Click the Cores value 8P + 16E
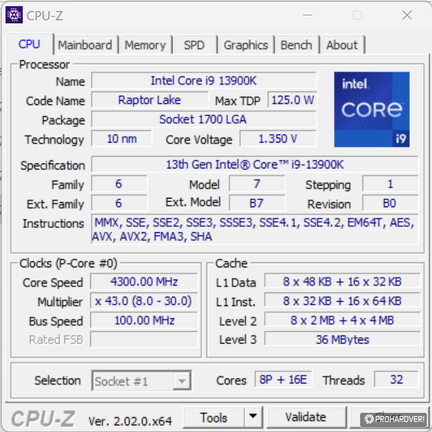The image size is (432, 432). (283, 380)
